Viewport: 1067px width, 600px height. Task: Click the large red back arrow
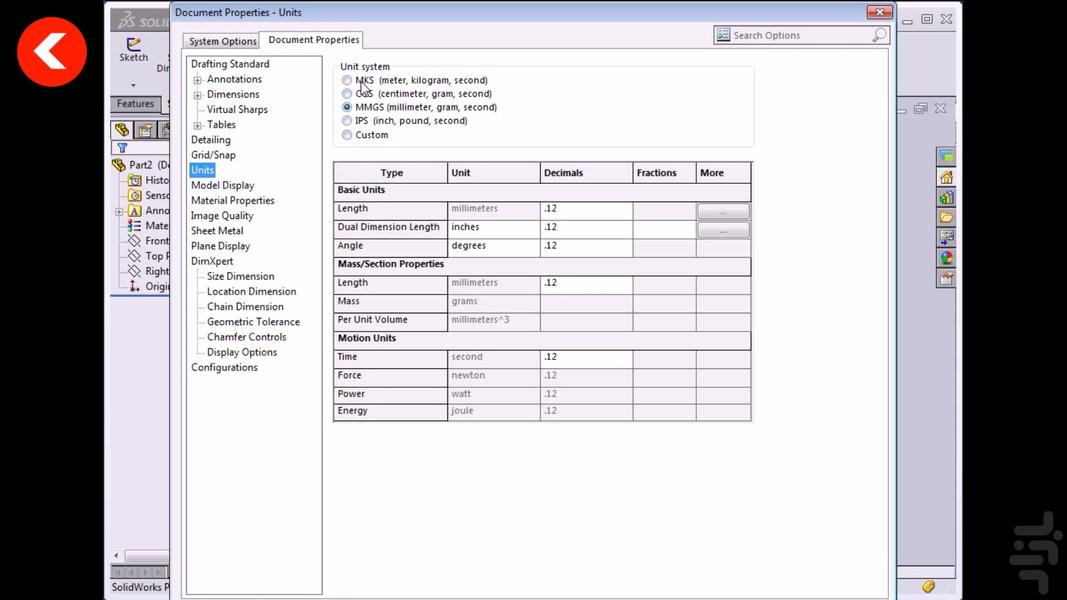(51, 51)
